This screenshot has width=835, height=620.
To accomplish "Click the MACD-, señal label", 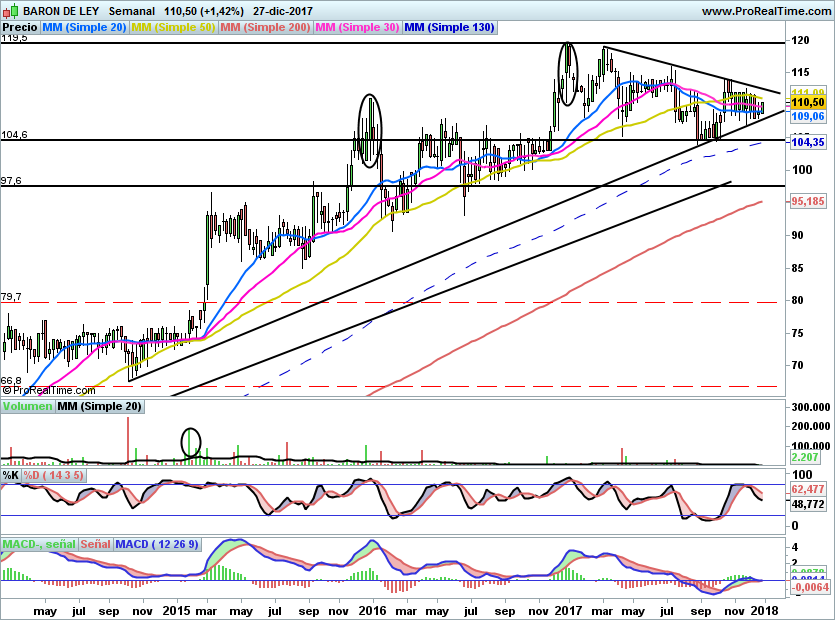I will [x=39, y=544].
